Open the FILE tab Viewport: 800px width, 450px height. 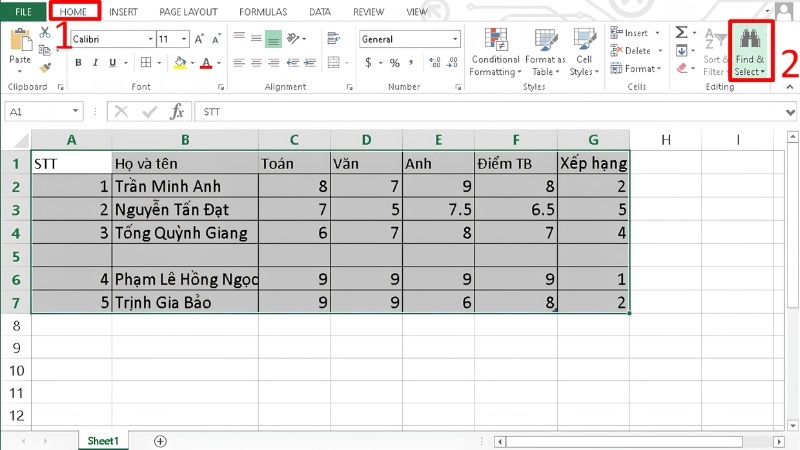pos(23,11)
